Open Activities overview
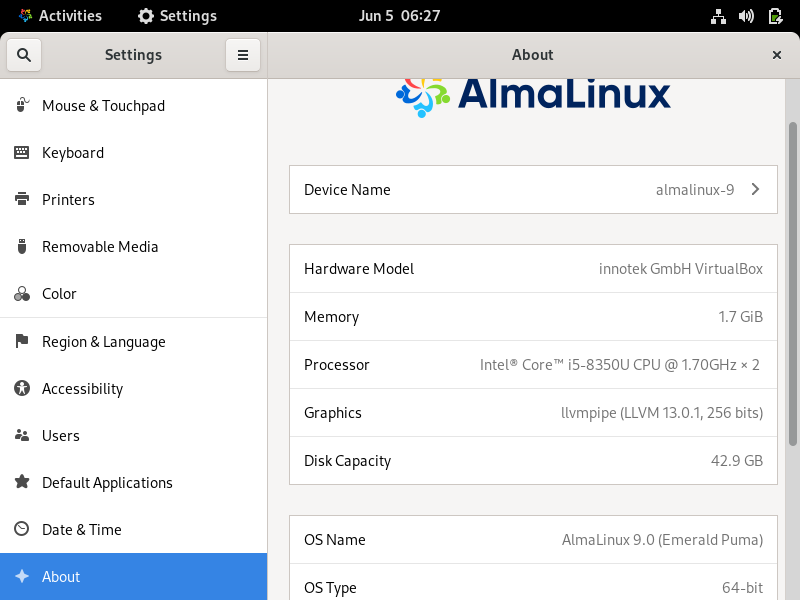Image resolution: width=800 pixels, height=600 pixels. click(x=61, y=16)
